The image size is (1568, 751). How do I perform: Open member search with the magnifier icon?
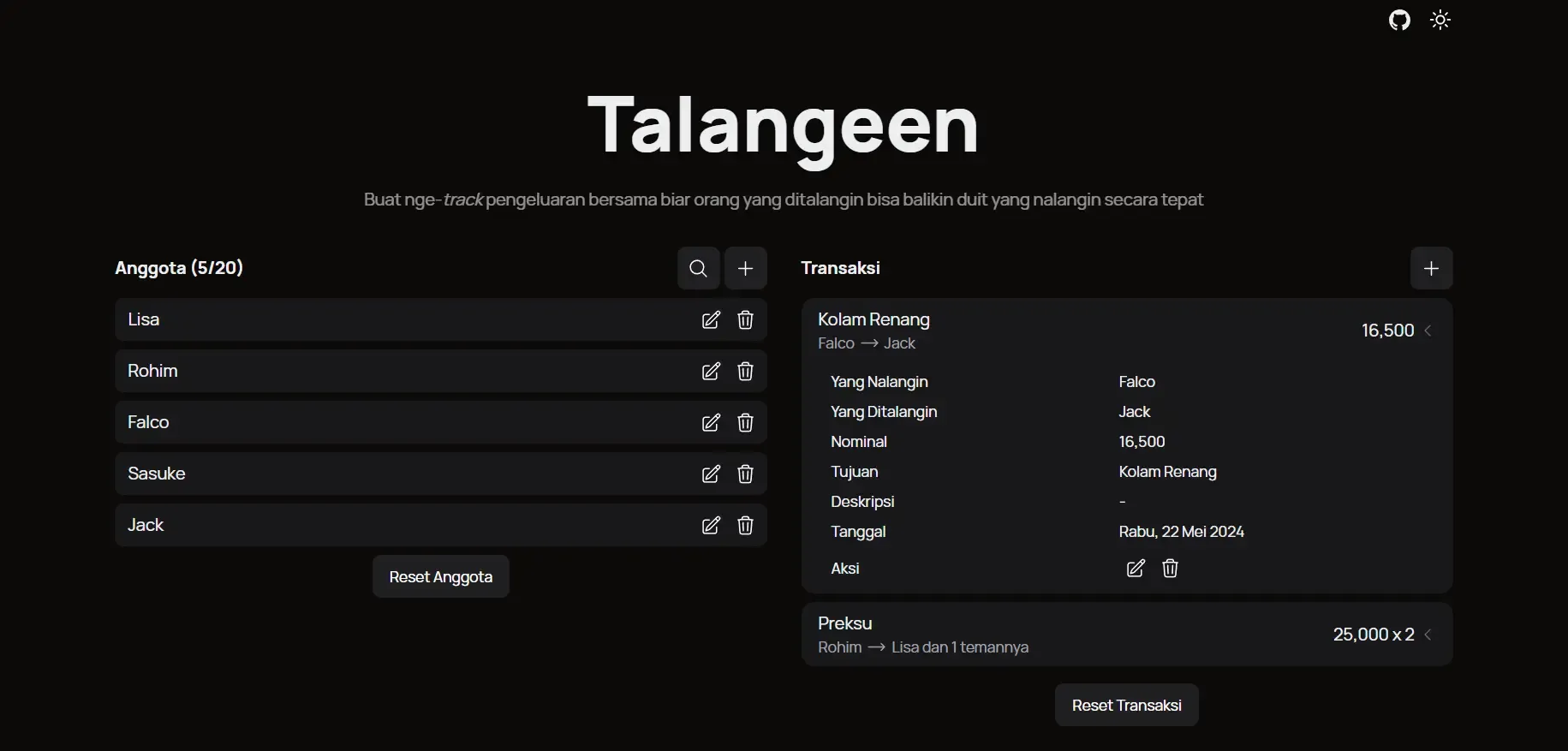click(699, 268)
